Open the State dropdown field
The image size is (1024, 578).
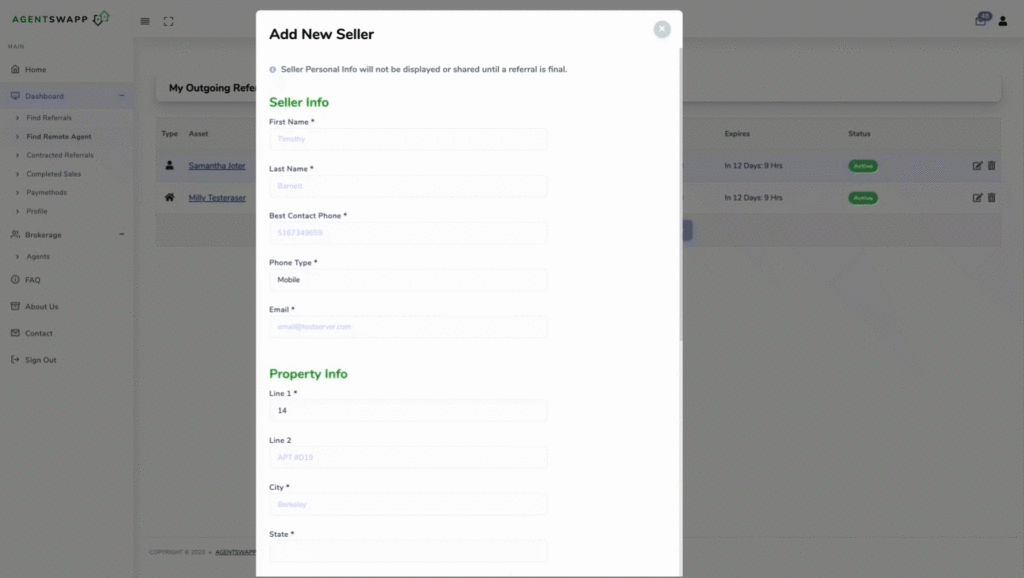pyautogui.click(x=408, y=551)
